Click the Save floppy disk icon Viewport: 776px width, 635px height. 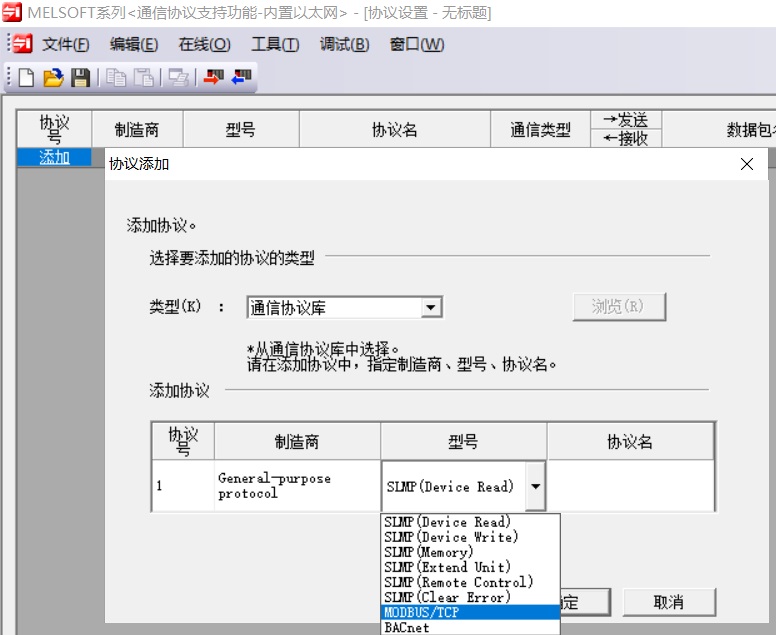80,77
